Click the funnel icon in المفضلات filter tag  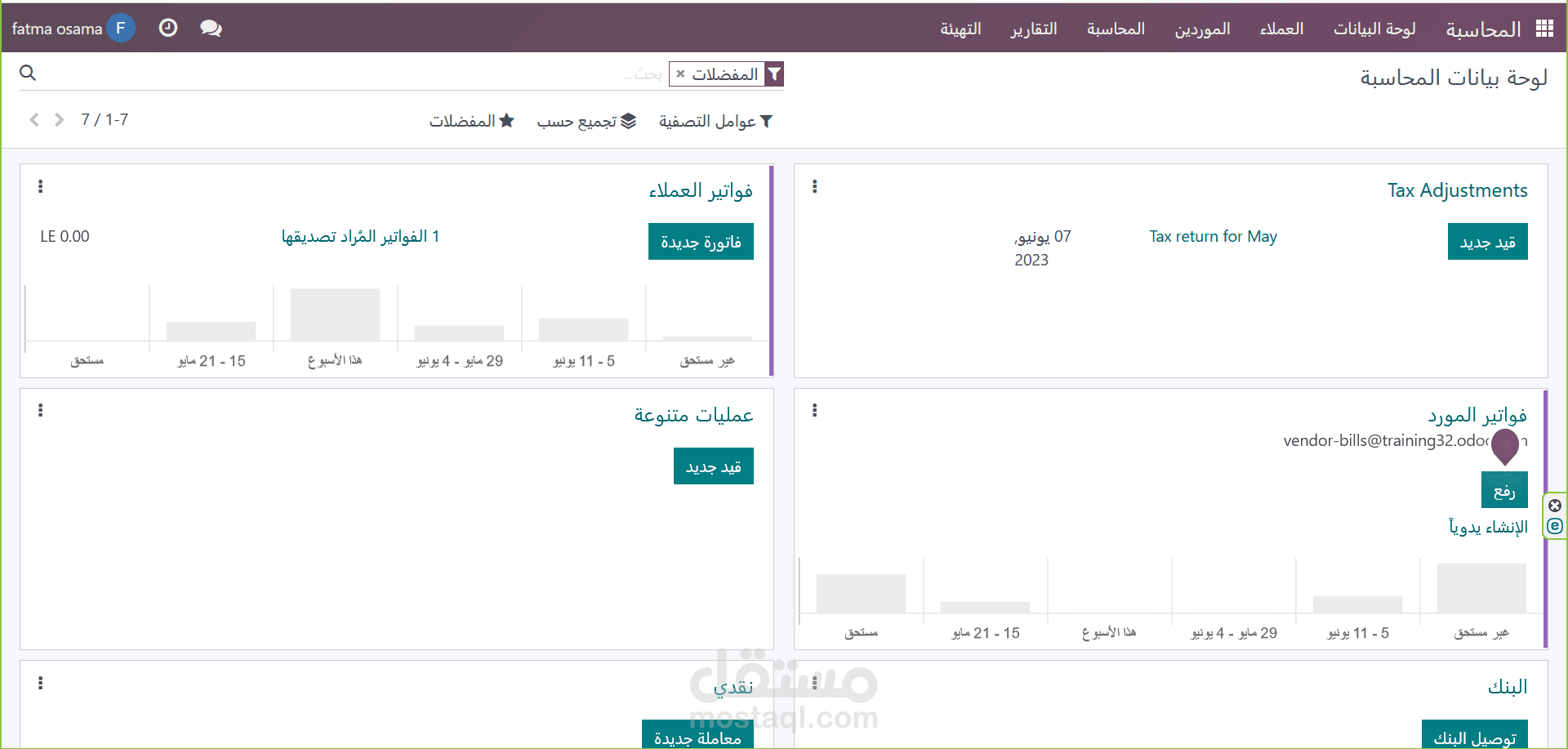click(x=774, y=74)
